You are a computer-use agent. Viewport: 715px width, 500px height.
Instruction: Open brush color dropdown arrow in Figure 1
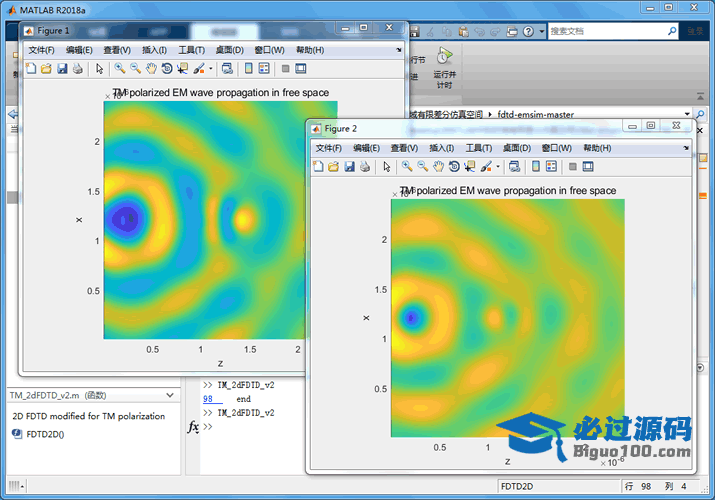(x=211, y=69)
